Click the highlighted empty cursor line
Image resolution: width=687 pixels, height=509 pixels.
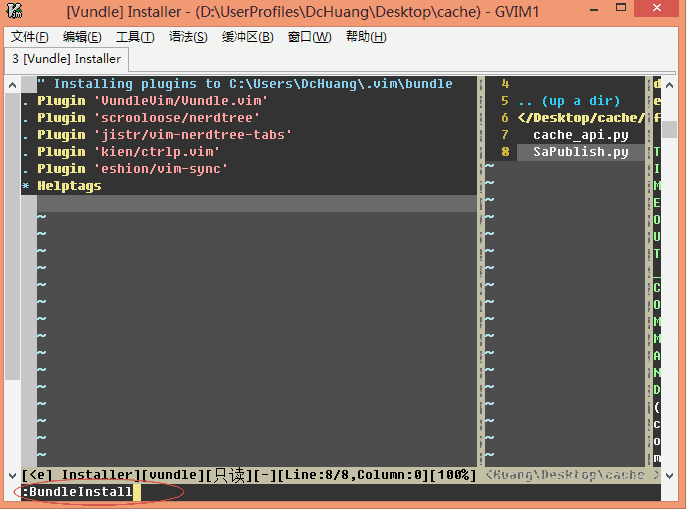pyautogui.click(x=257, y=203)
